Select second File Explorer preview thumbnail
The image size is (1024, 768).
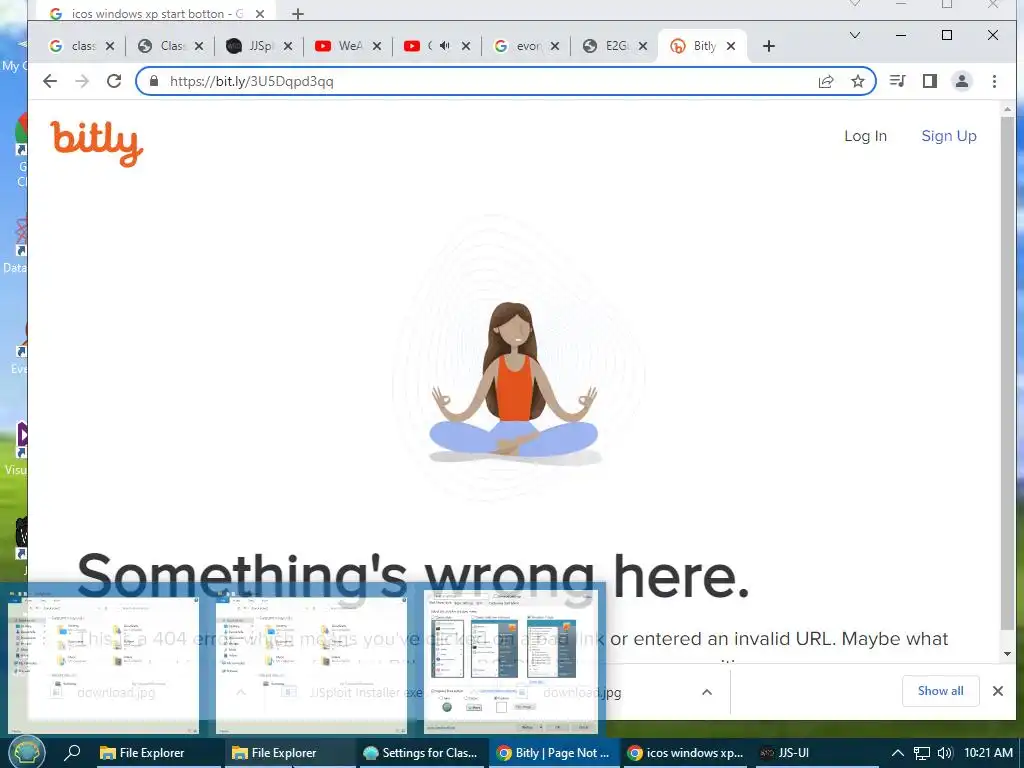click(312, 662)
